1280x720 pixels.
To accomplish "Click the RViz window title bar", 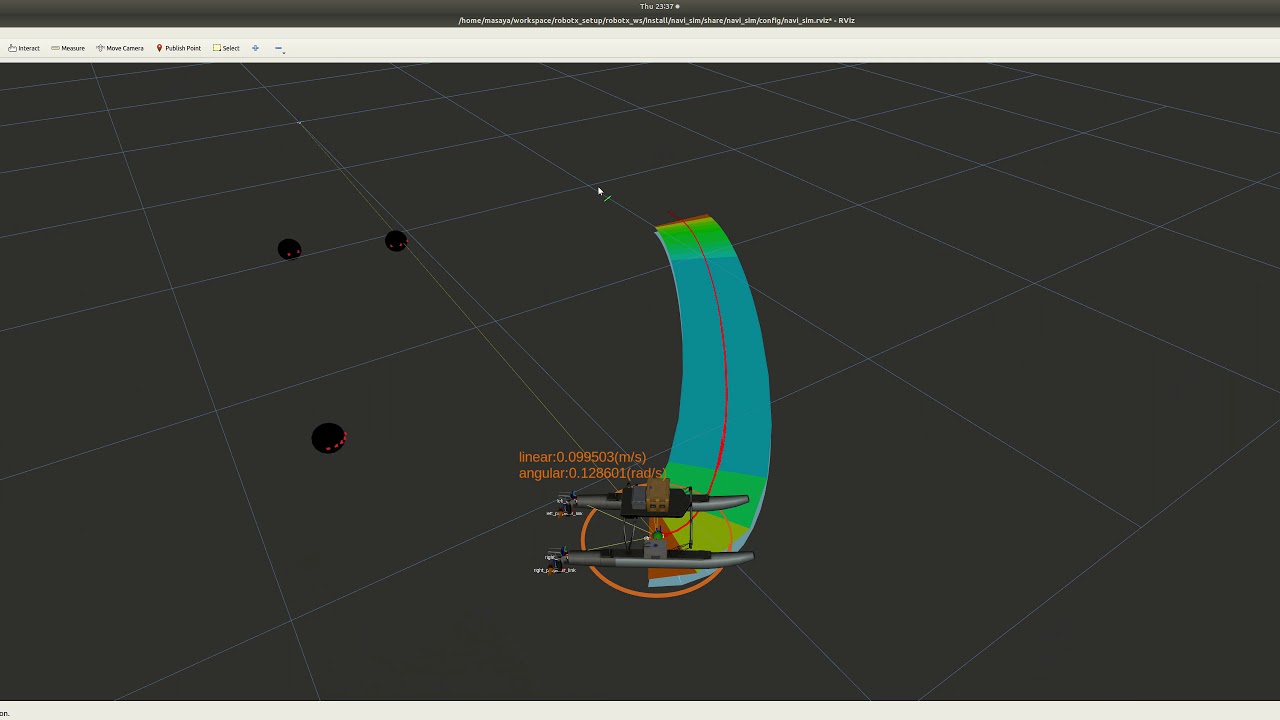I will [656, 20].
